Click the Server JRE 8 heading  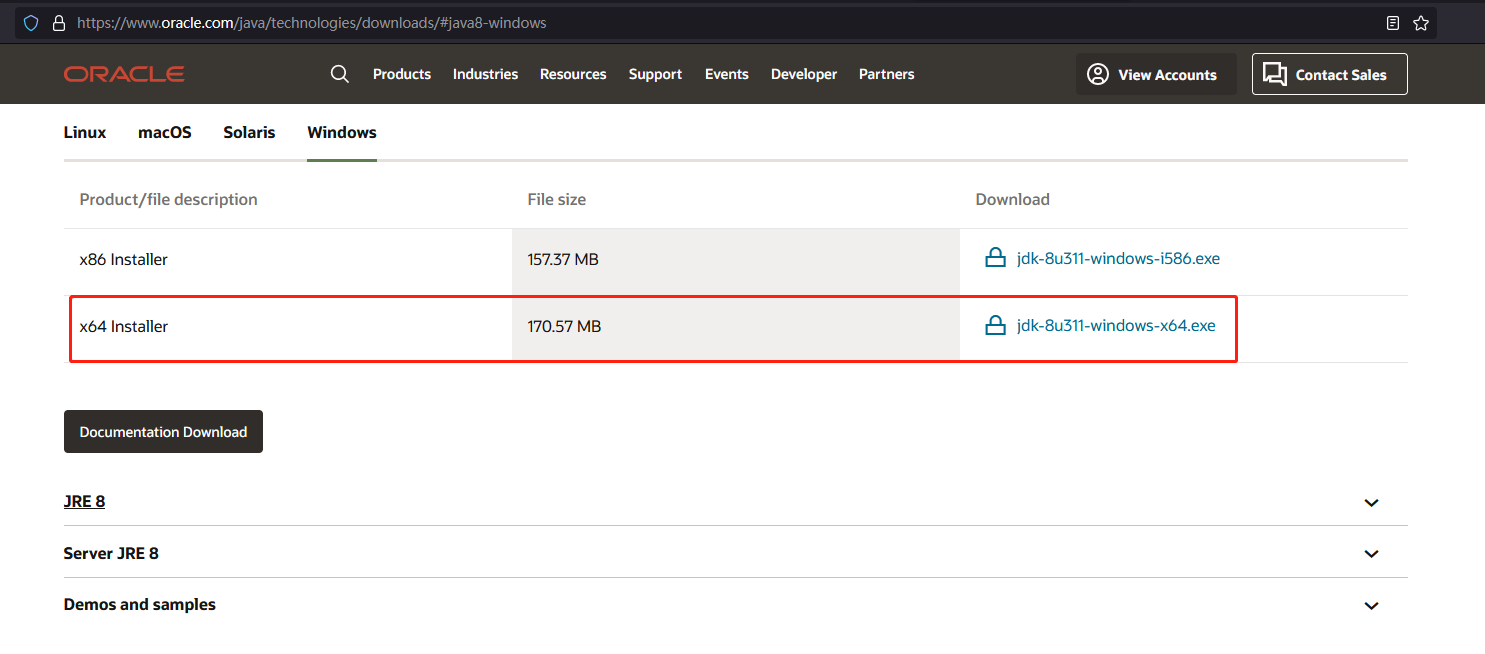111,553
